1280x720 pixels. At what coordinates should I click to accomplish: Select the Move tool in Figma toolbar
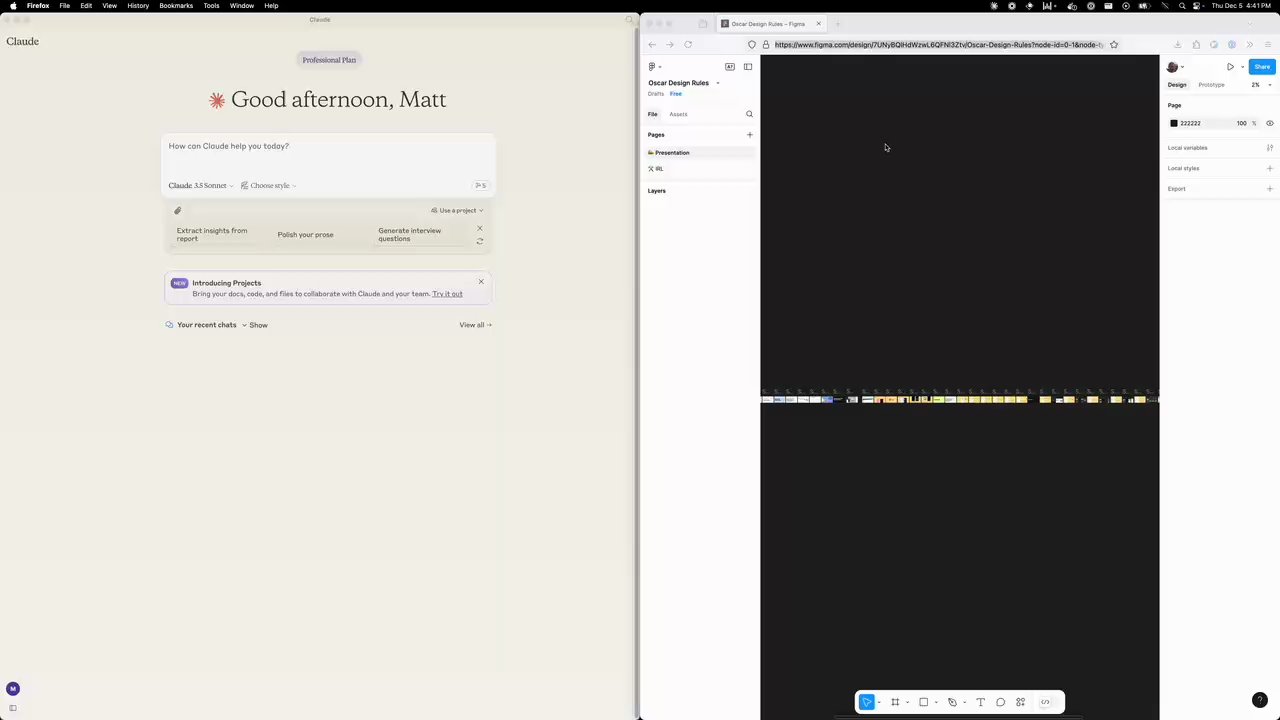866,702
